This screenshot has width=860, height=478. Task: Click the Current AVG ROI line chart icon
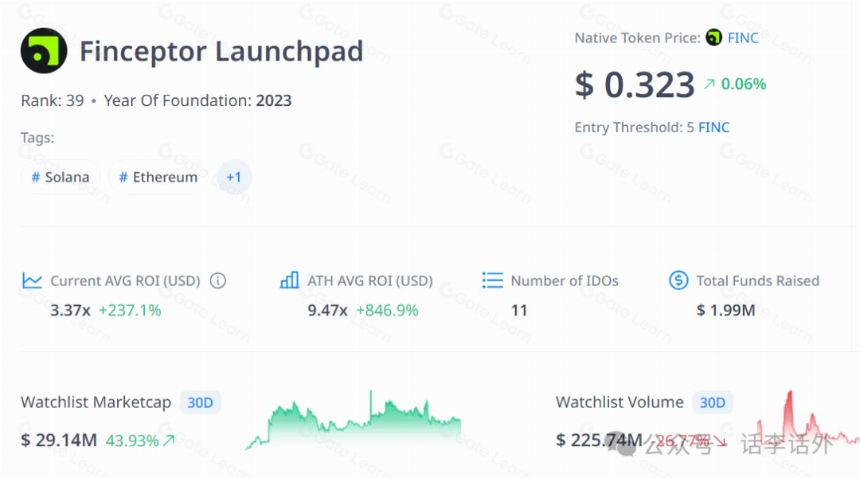[x=32, y=281]
